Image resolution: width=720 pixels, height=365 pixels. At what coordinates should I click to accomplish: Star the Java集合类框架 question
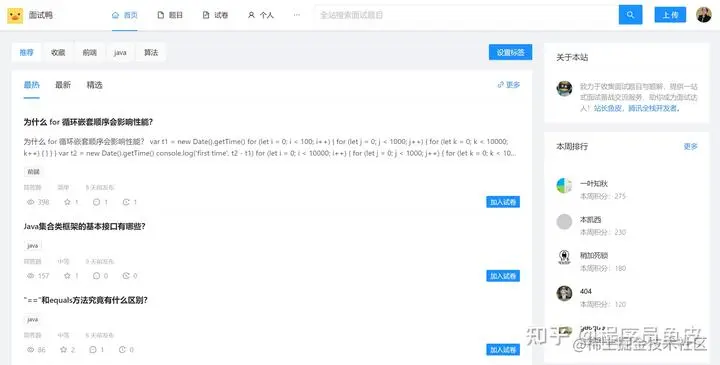[x=68, y=276]
